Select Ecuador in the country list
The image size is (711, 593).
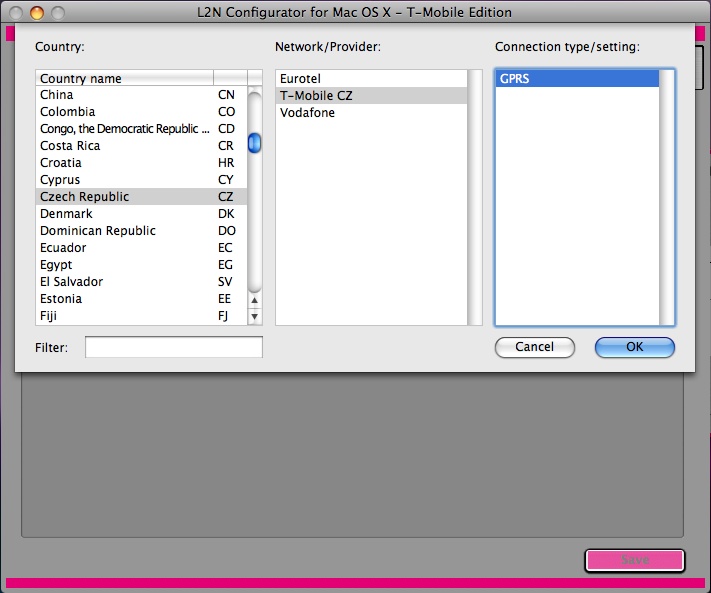[141, 248]
